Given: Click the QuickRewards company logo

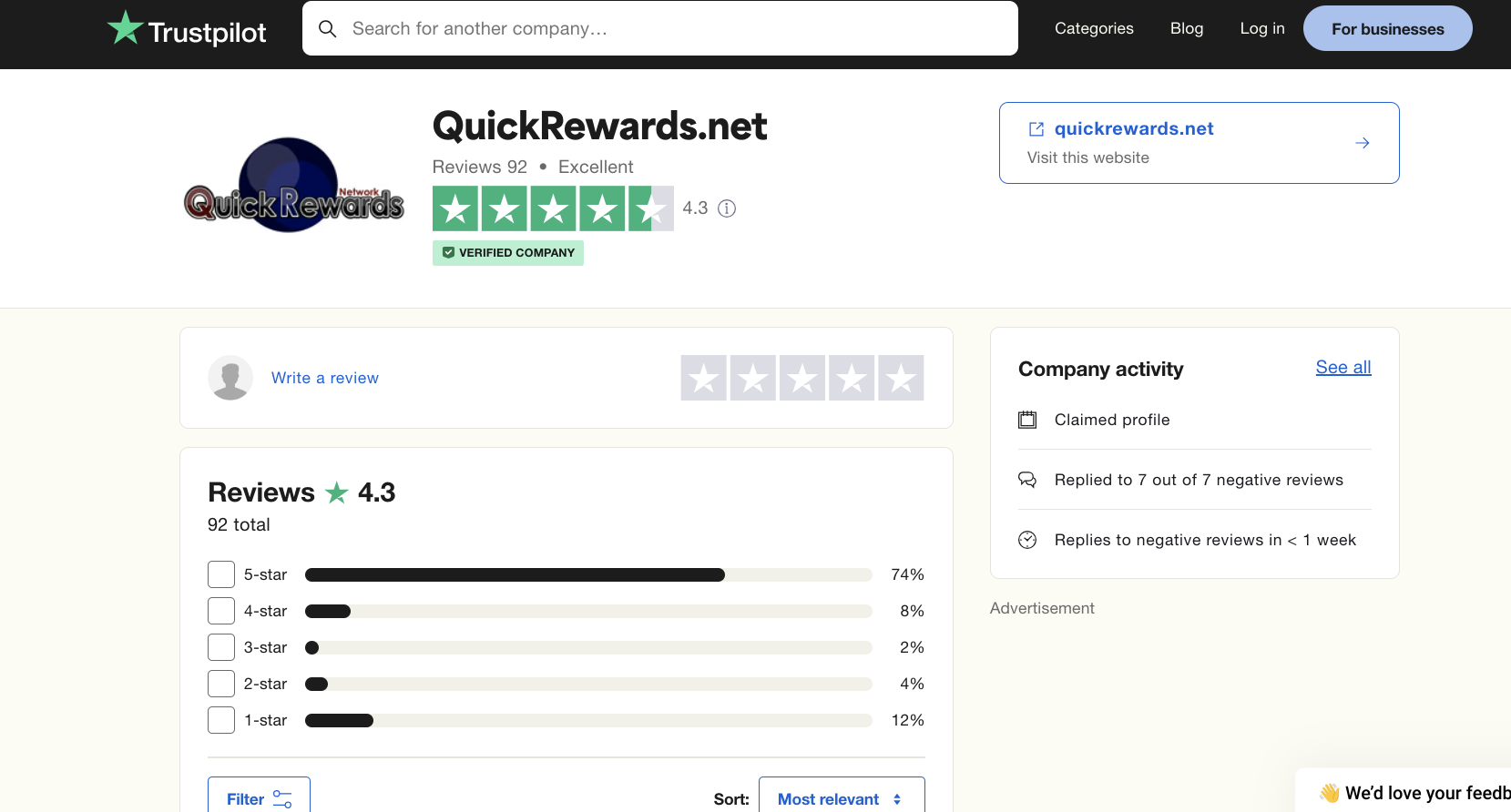Looking at the screenshot, I should (x=294, y=186).
